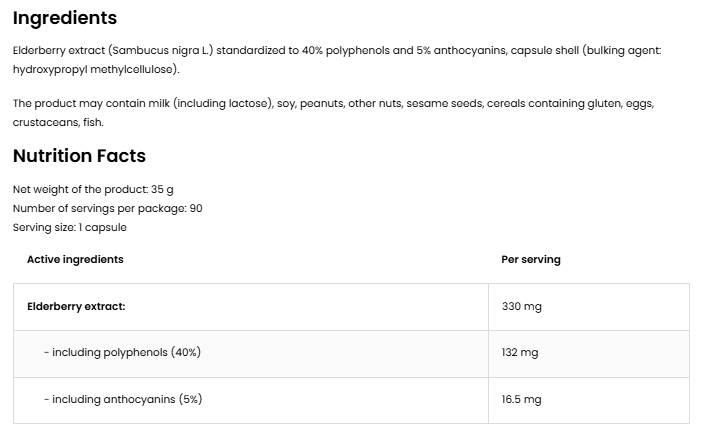Screen dimensions: 701x437
Task: Select the including anthocyanins (5%) row label
Action: tap(122, 400)
